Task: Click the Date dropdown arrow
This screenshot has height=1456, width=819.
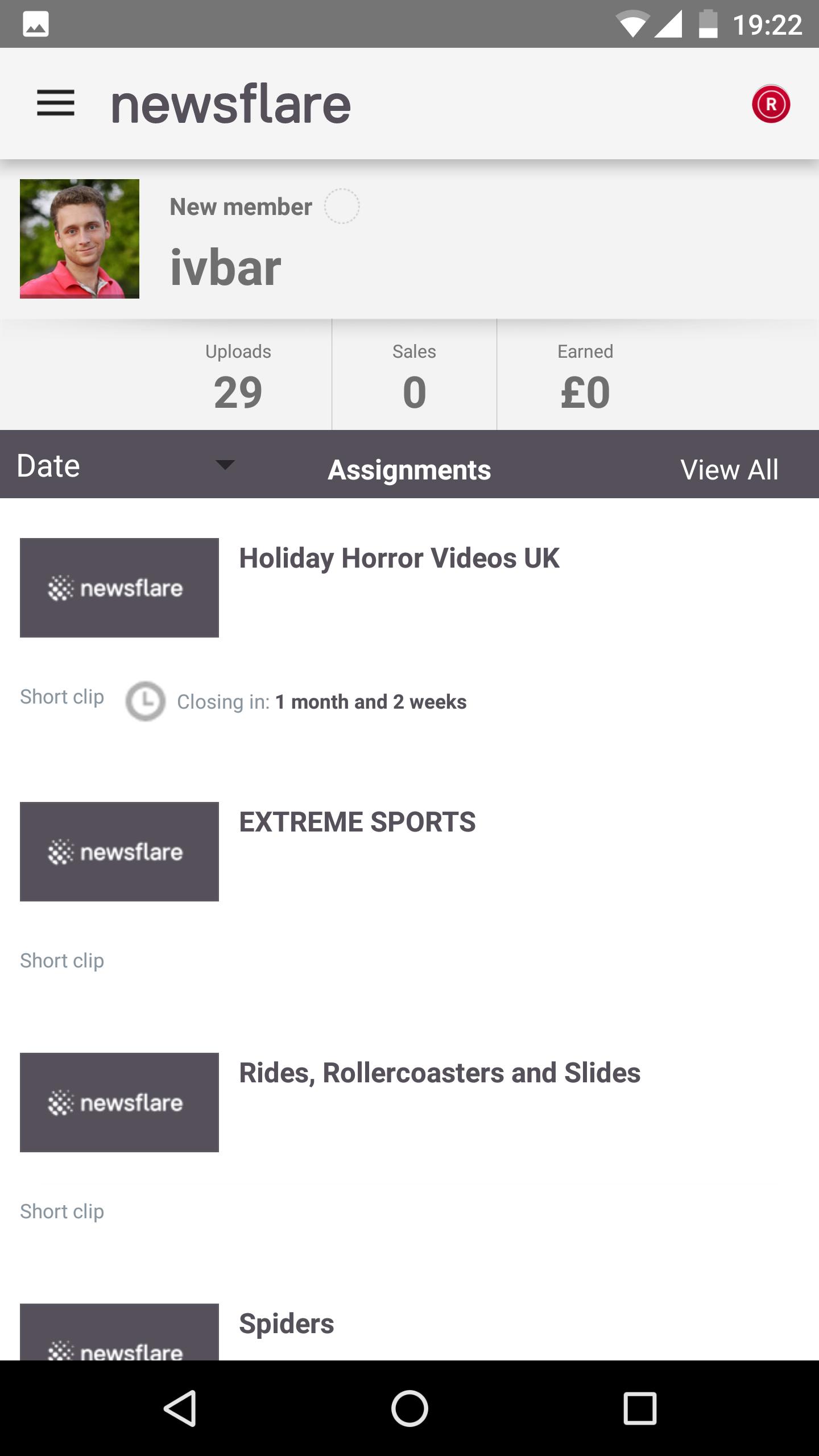Action: click(x=225, y=465)
